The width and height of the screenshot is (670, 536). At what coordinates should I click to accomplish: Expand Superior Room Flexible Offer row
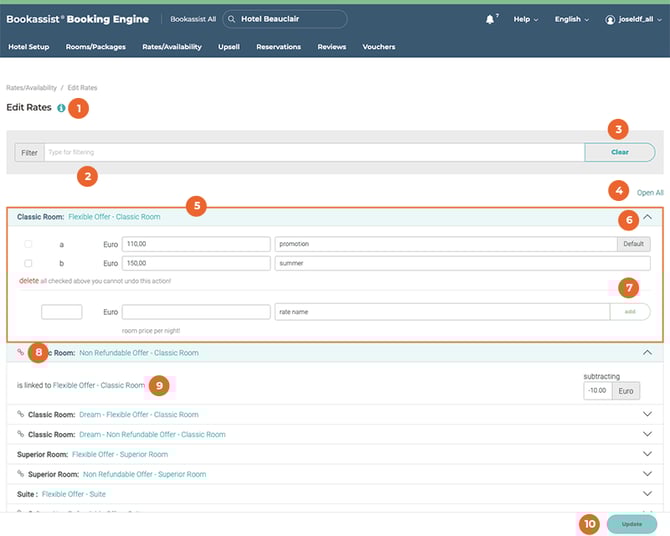click(647, 454)
